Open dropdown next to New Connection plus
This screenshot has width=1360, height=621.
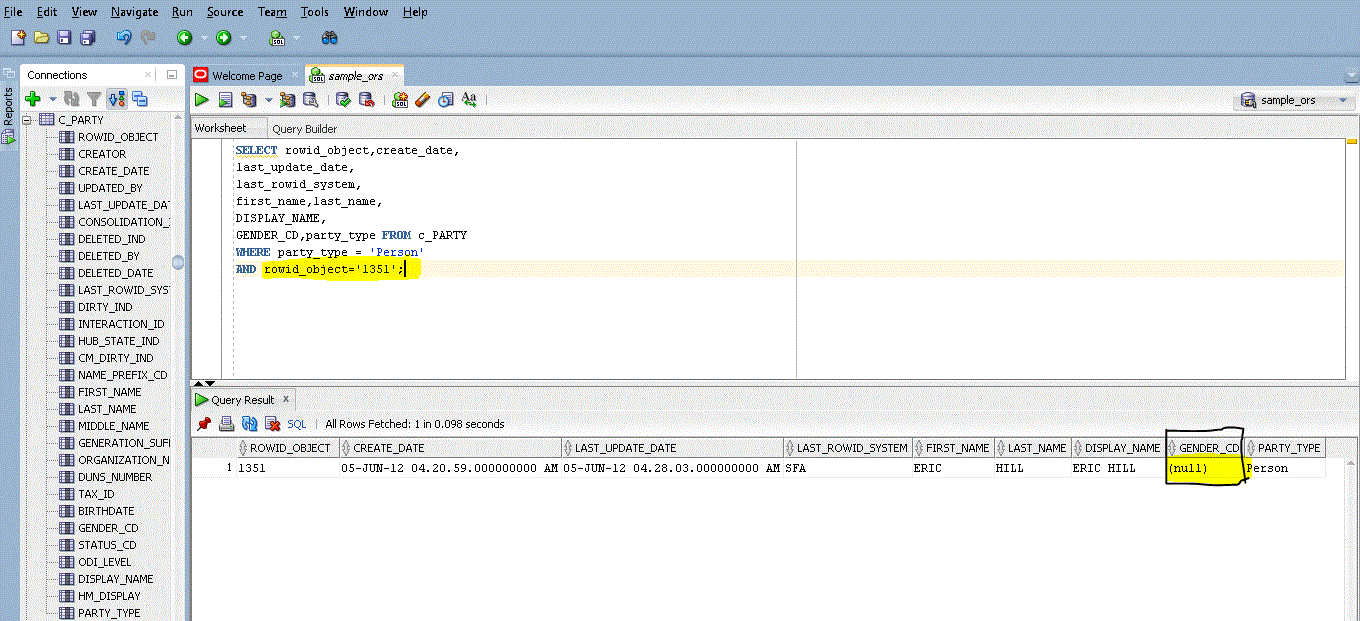tap(53, 99)
